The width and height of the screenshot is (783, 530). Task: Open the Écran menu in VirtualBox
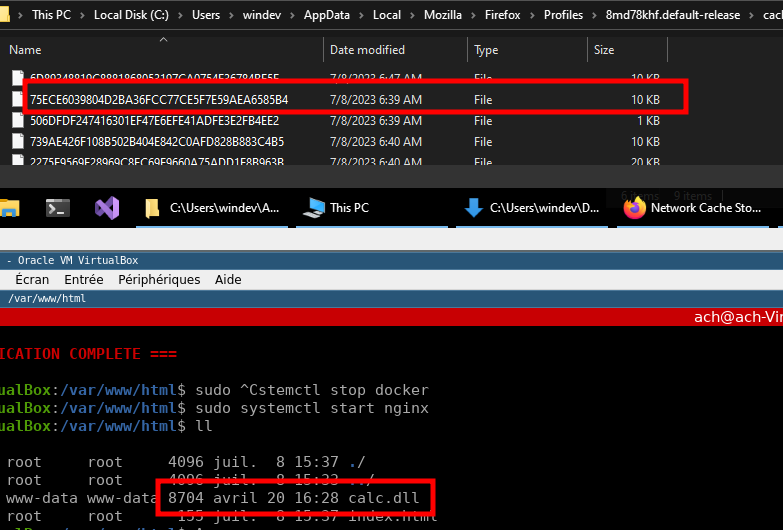coord(32,279)
